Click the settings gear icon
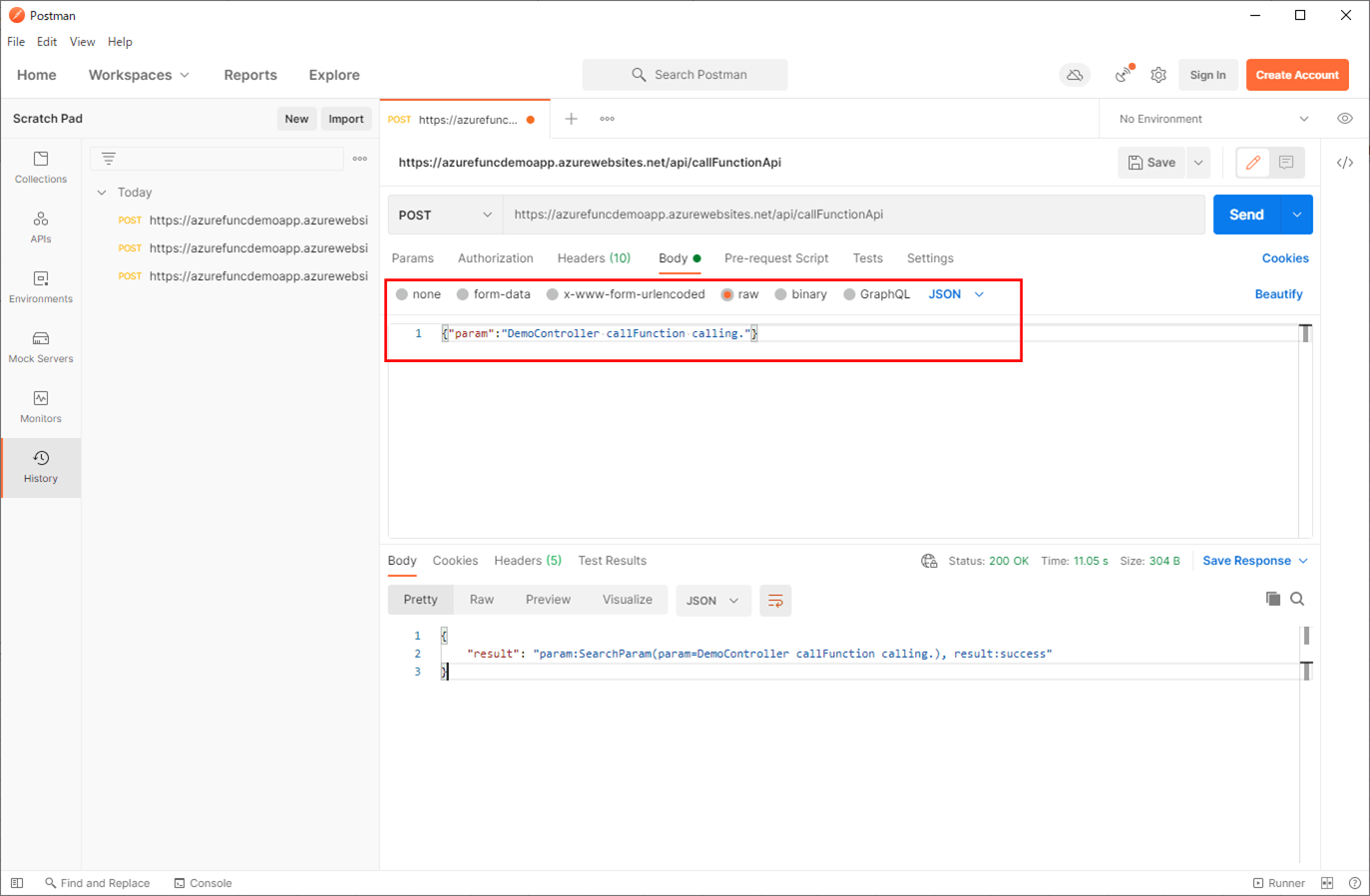Screen dimensions: 1370x896 1158,75
